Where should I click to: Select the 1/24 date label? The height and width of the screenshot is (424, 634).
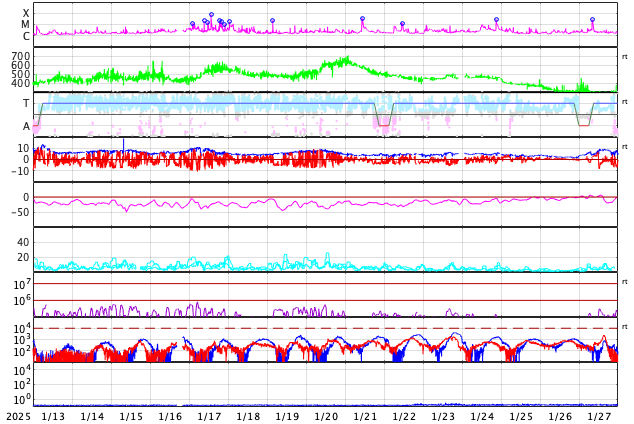482,417
